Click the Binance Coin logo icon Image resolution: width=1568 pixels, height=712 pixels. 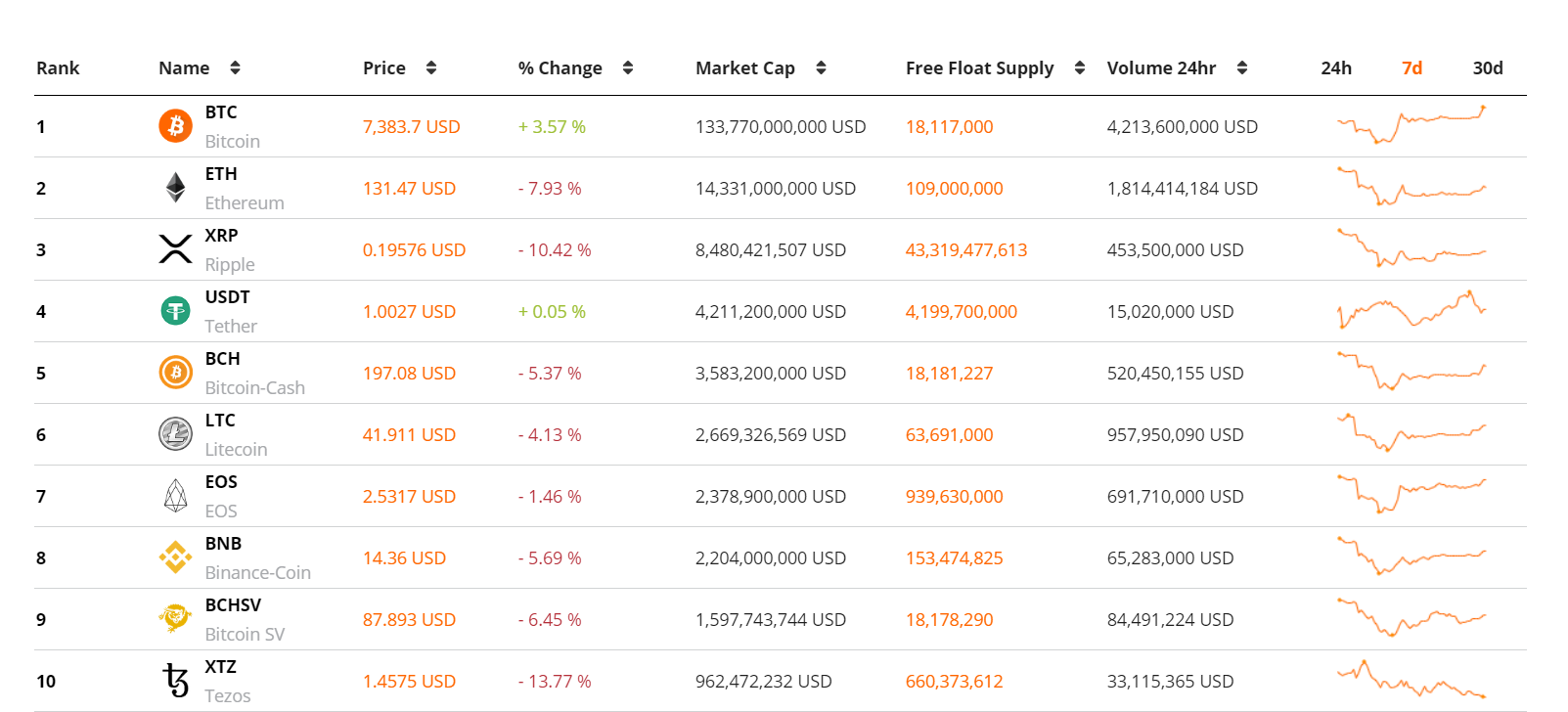tap(176, 557)
